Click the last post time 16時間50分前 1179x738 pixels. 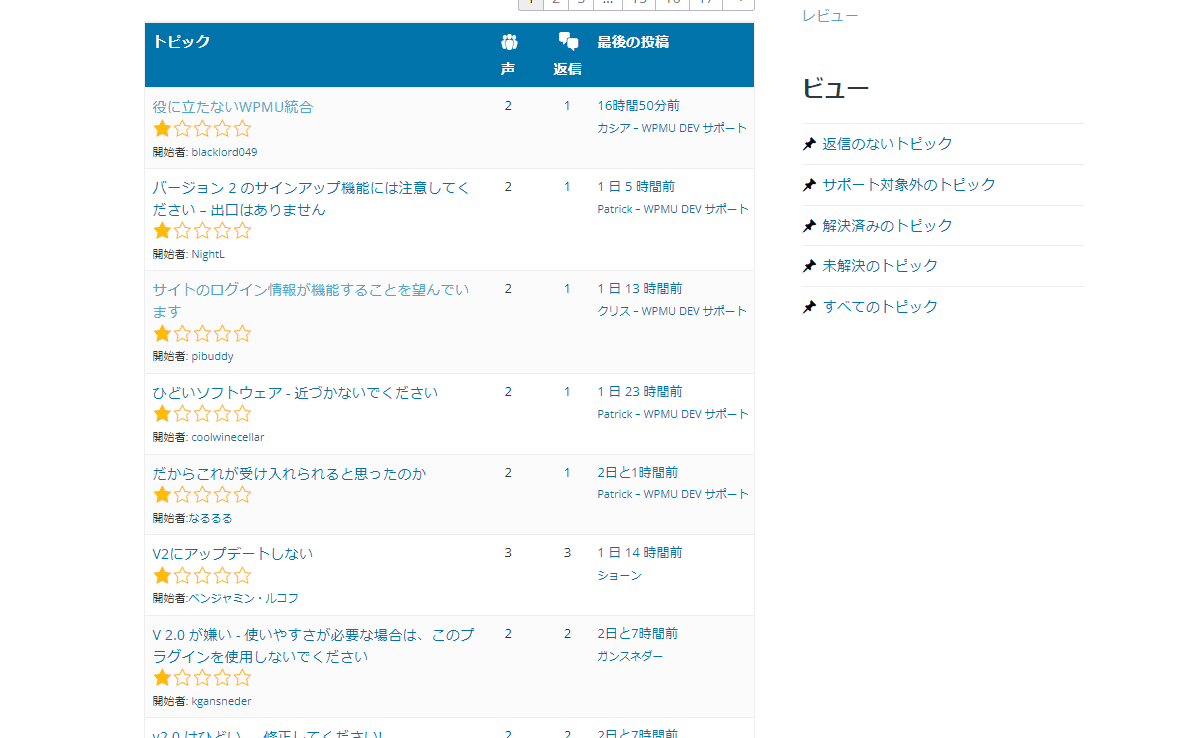(638, 105)
